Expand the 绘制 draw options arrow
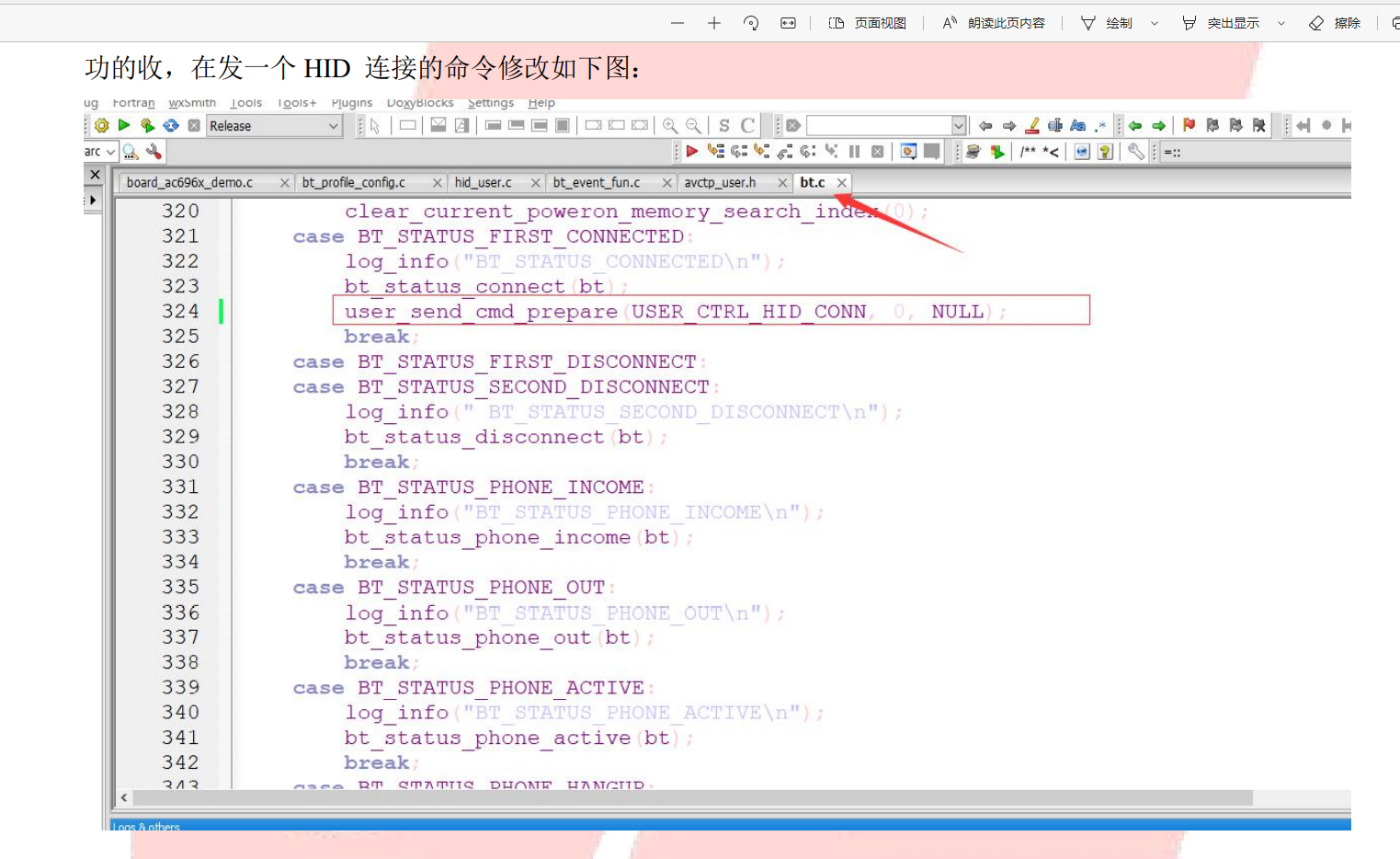This screenshot has height=859, width=1400. click(1155, 23)
